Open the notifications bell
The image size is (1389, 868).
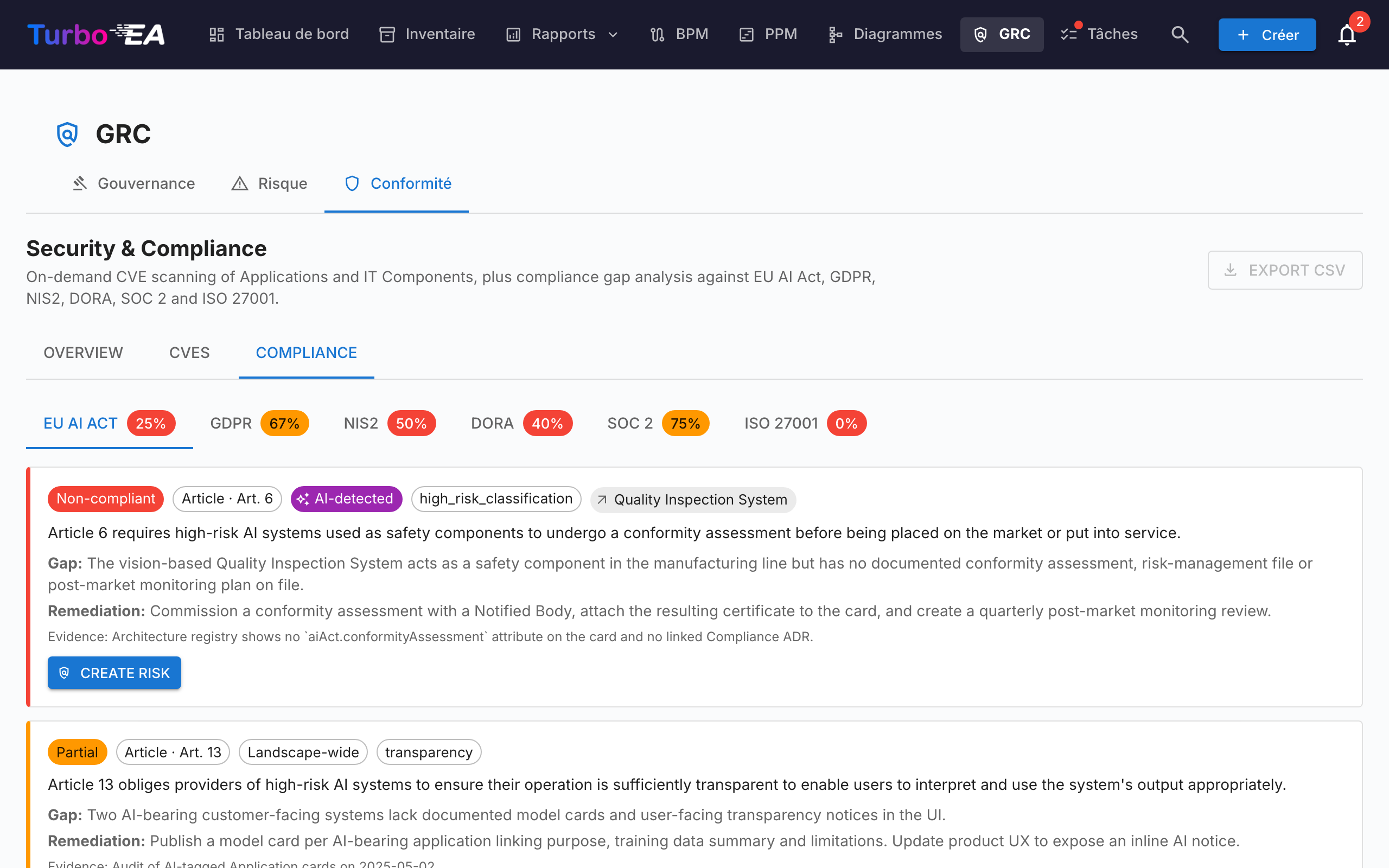tap(1347, 34)
